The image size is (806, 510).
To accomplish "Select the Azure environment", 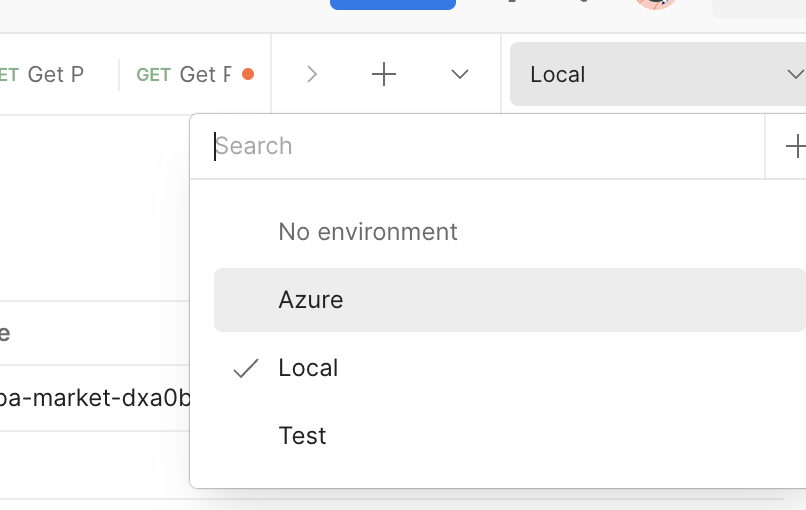I will [x=311, y=300].
